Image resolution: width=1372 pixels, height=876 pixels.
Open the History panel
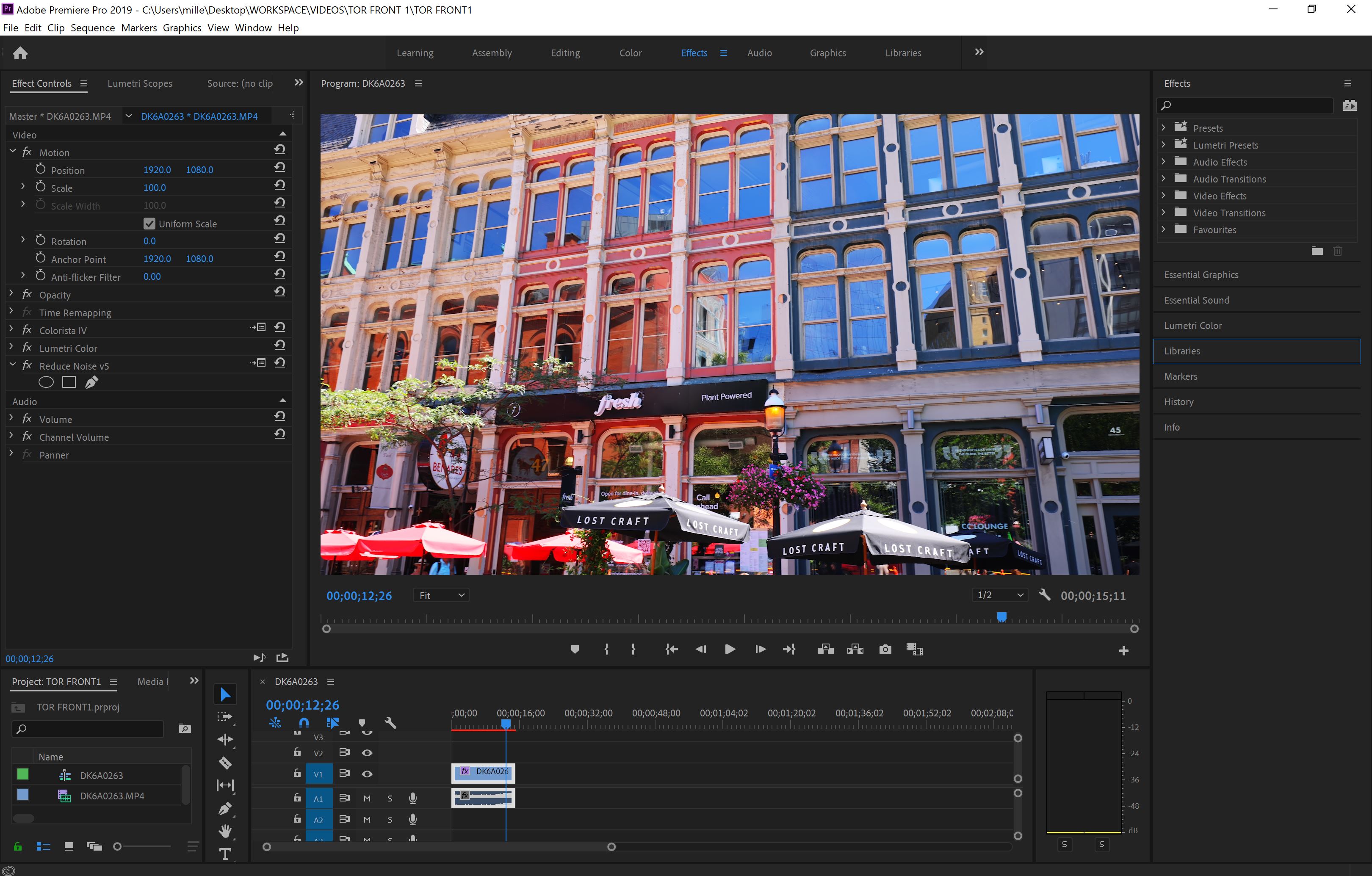(x=1179, y=401)
